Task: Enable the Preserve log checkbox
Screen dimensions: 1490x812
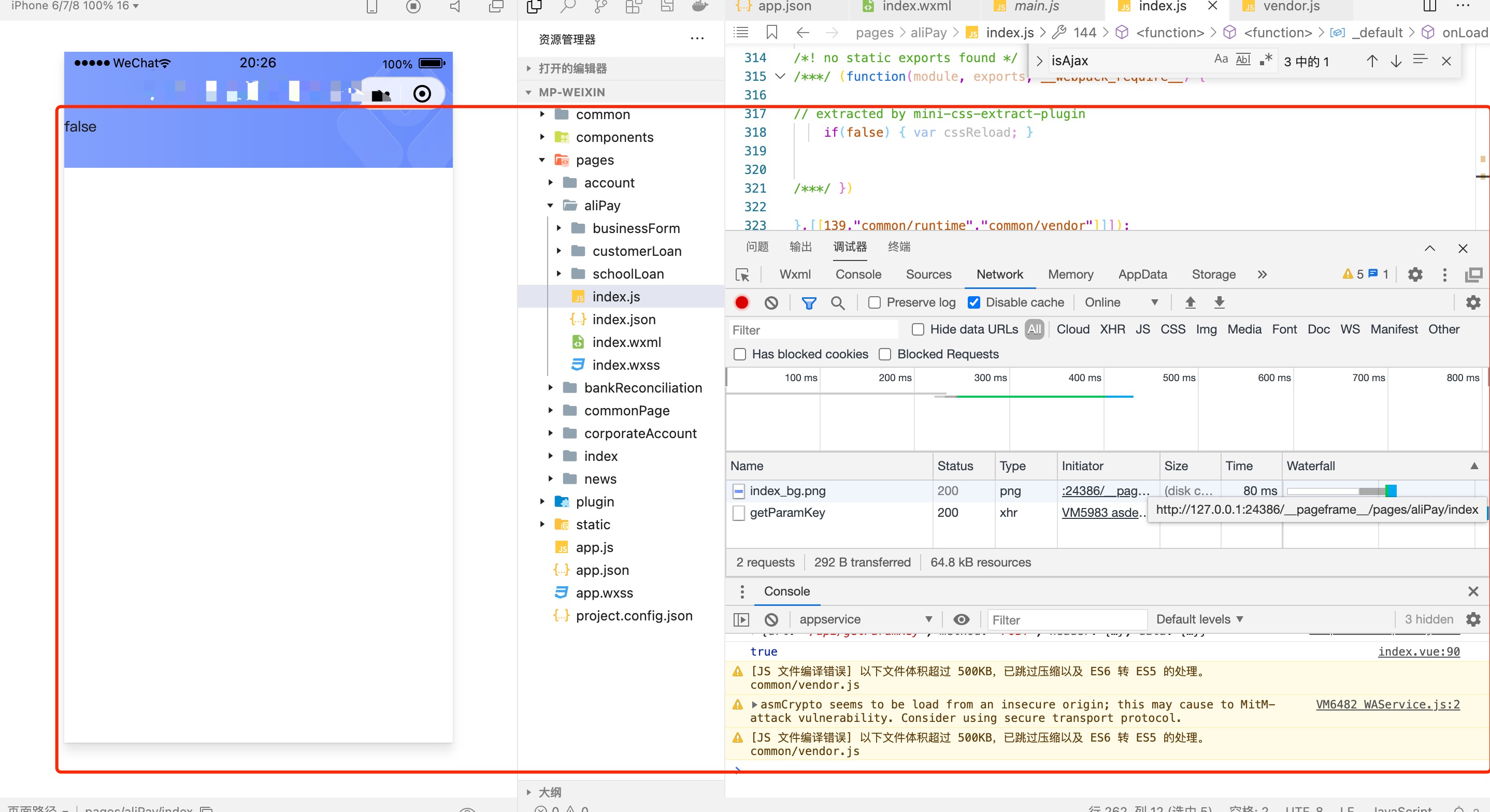Action: (875, 302)
